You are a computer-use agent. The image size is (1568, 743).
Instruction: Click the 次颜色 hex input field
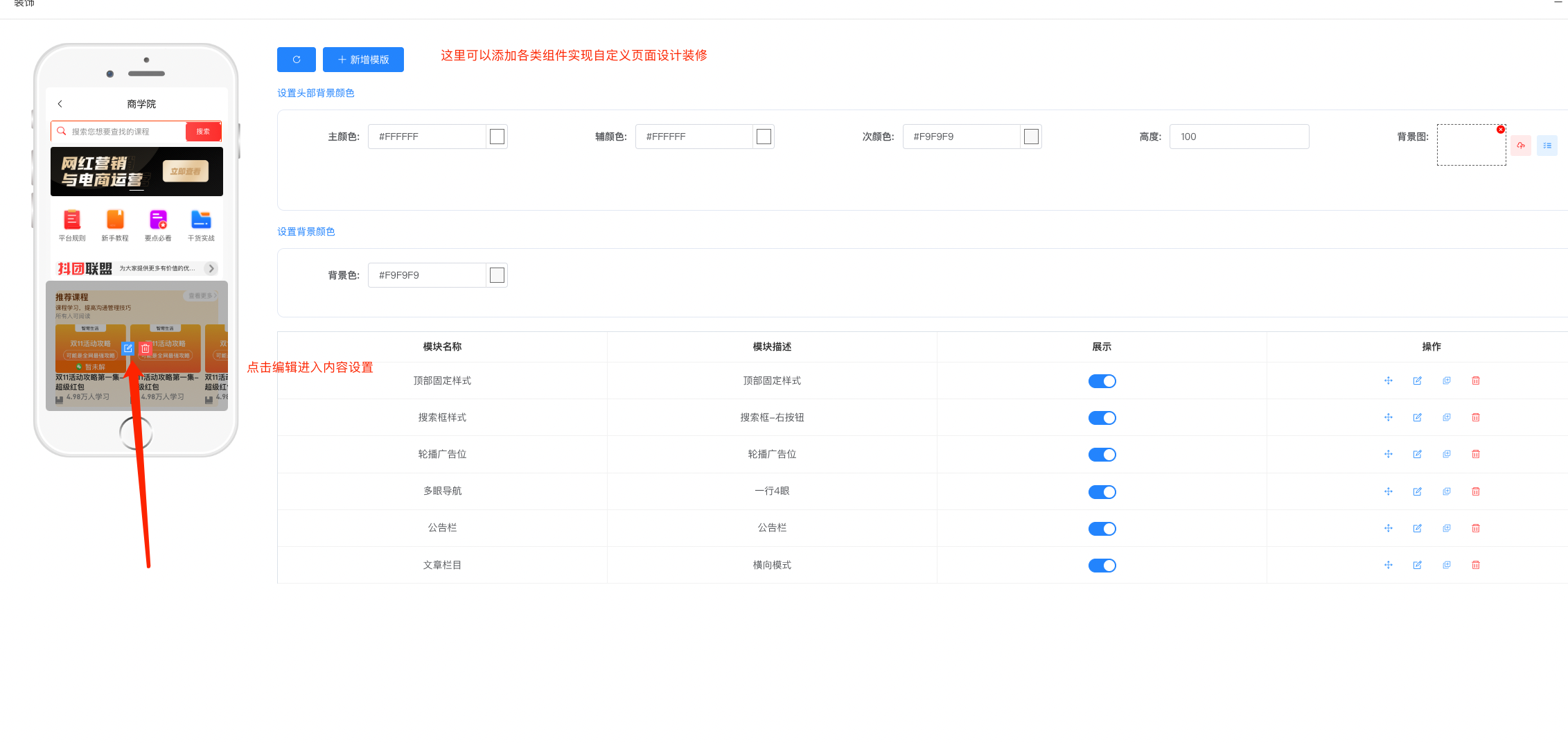click(962, 137)
